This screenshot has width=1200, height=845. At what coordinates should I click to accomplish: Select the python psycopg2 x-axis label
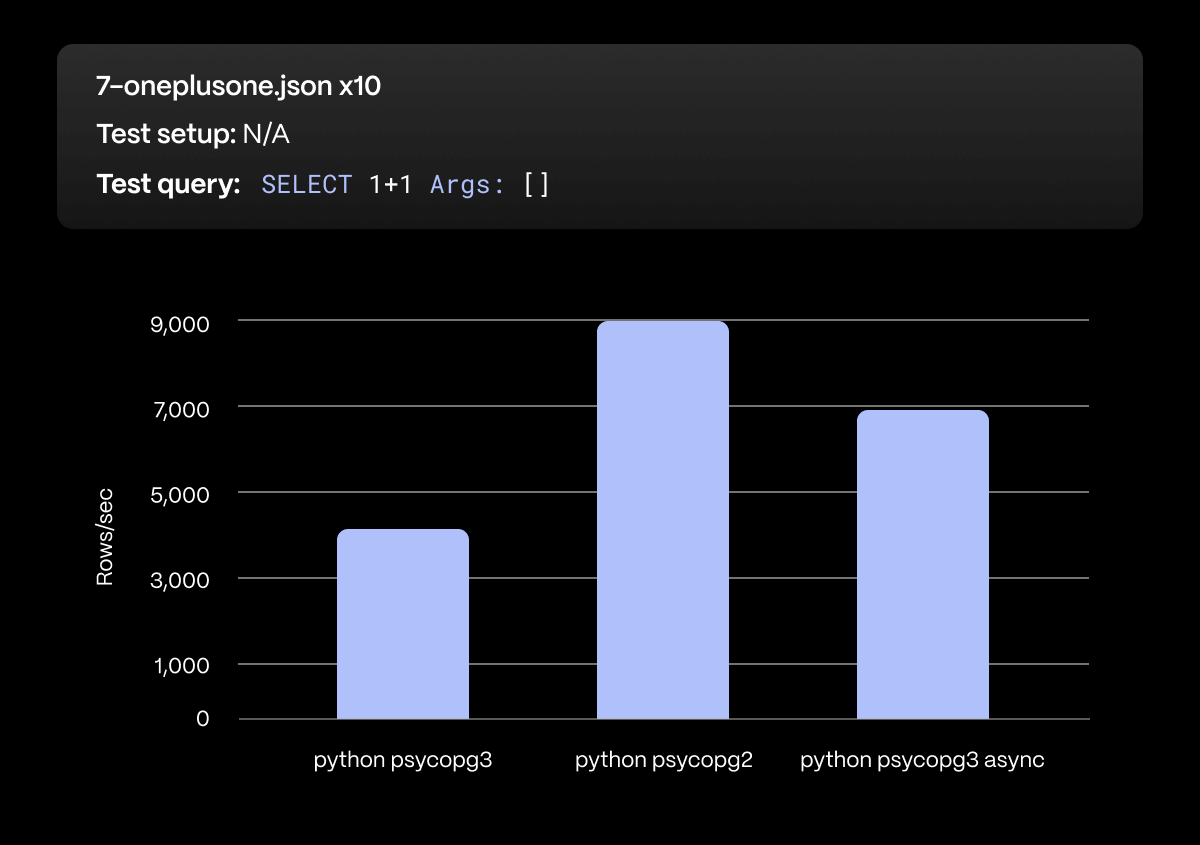click(663, 760)
